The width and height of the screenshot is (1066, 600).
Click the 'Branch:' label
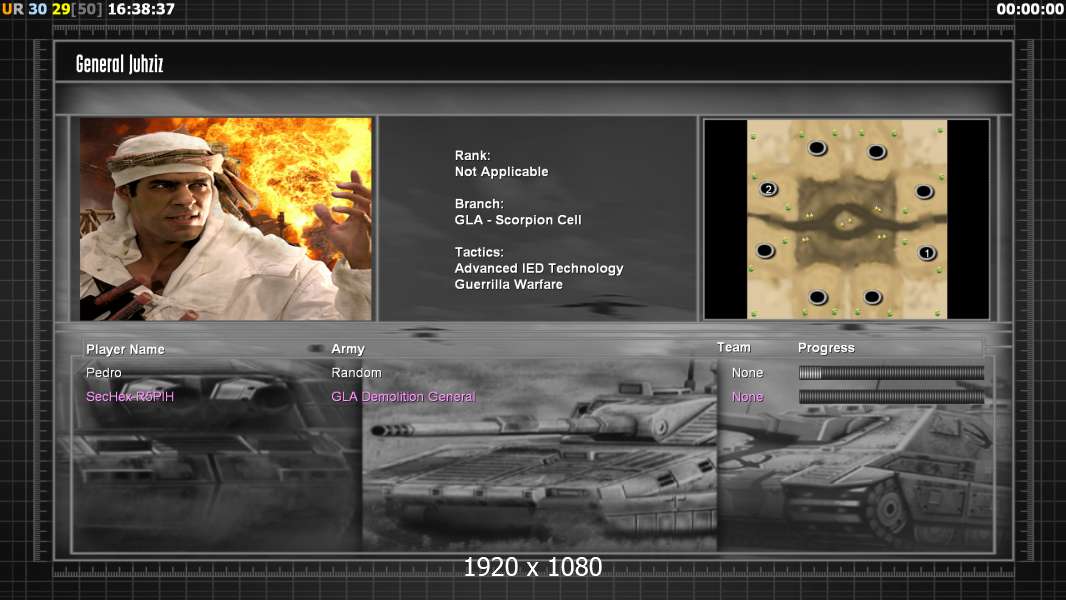479,204
